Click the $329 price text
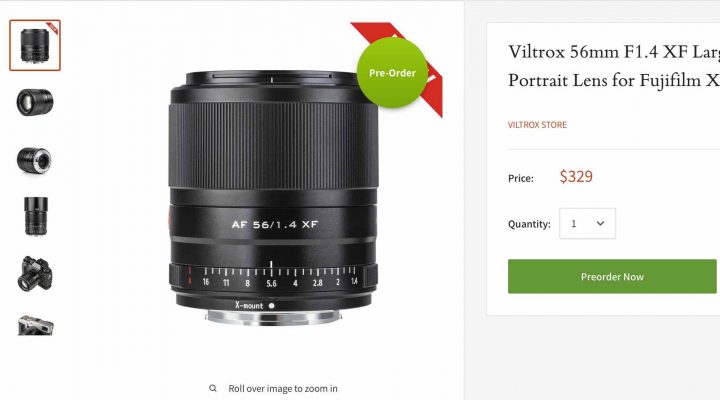The image size is (720, 400). click(576, 176)
